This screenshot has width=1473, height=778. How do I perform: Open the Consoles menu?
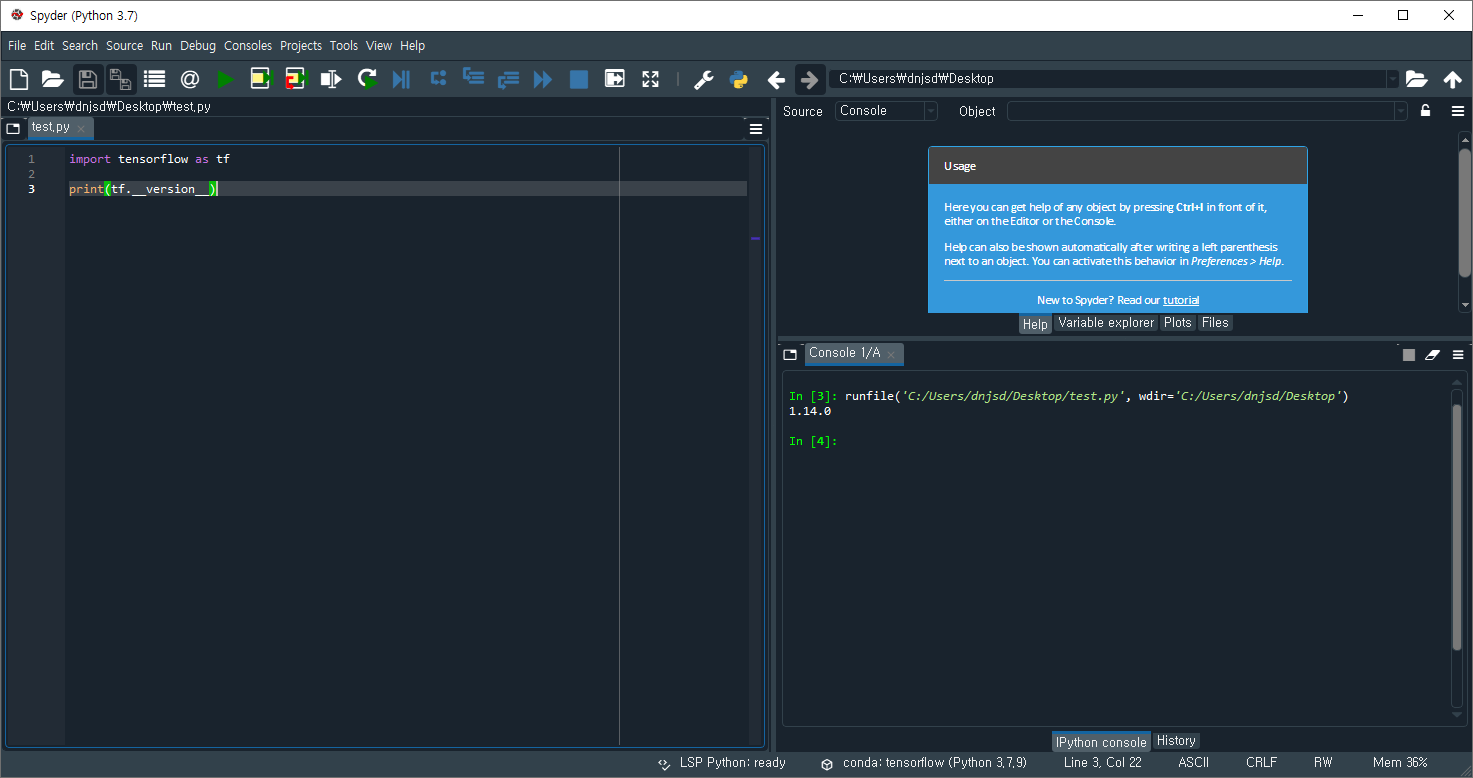tap(248, 45)
